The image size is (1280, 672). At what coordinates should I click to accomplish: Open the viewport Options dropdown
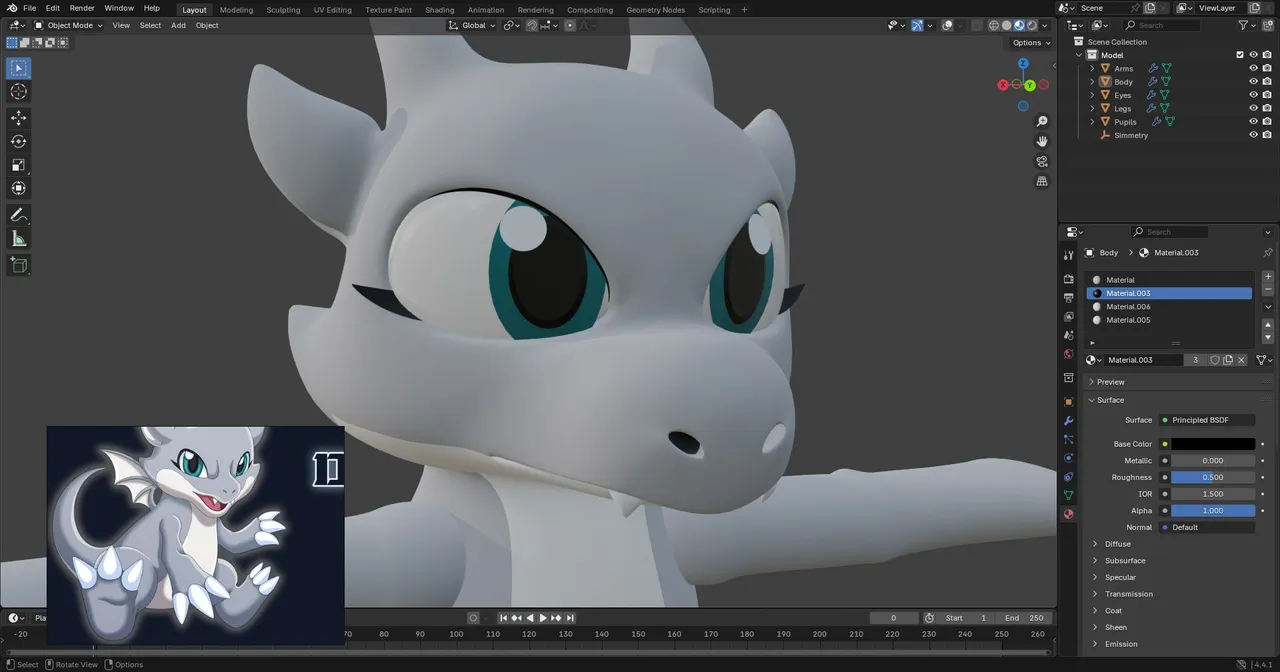(x=1031, y=43)
